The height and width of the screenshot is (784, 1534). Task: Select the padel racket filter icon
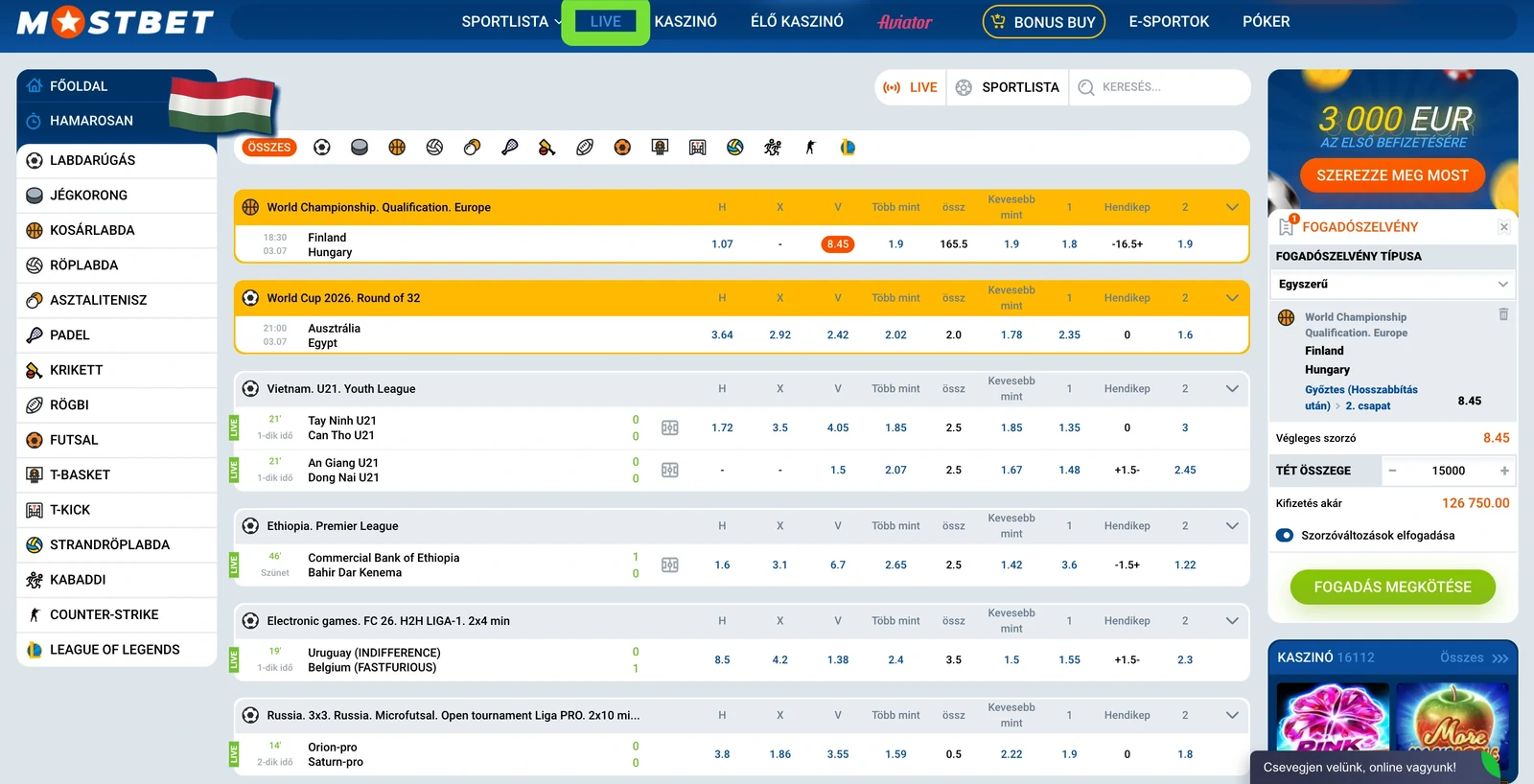[509, 148]
